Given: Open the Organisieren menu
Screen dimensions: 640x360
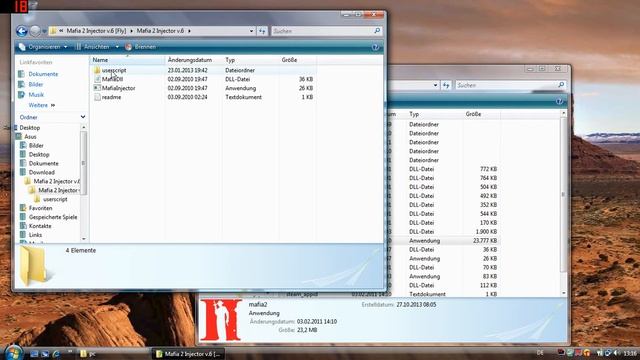Looking at the screenshot, I should [x=43, y=47].
